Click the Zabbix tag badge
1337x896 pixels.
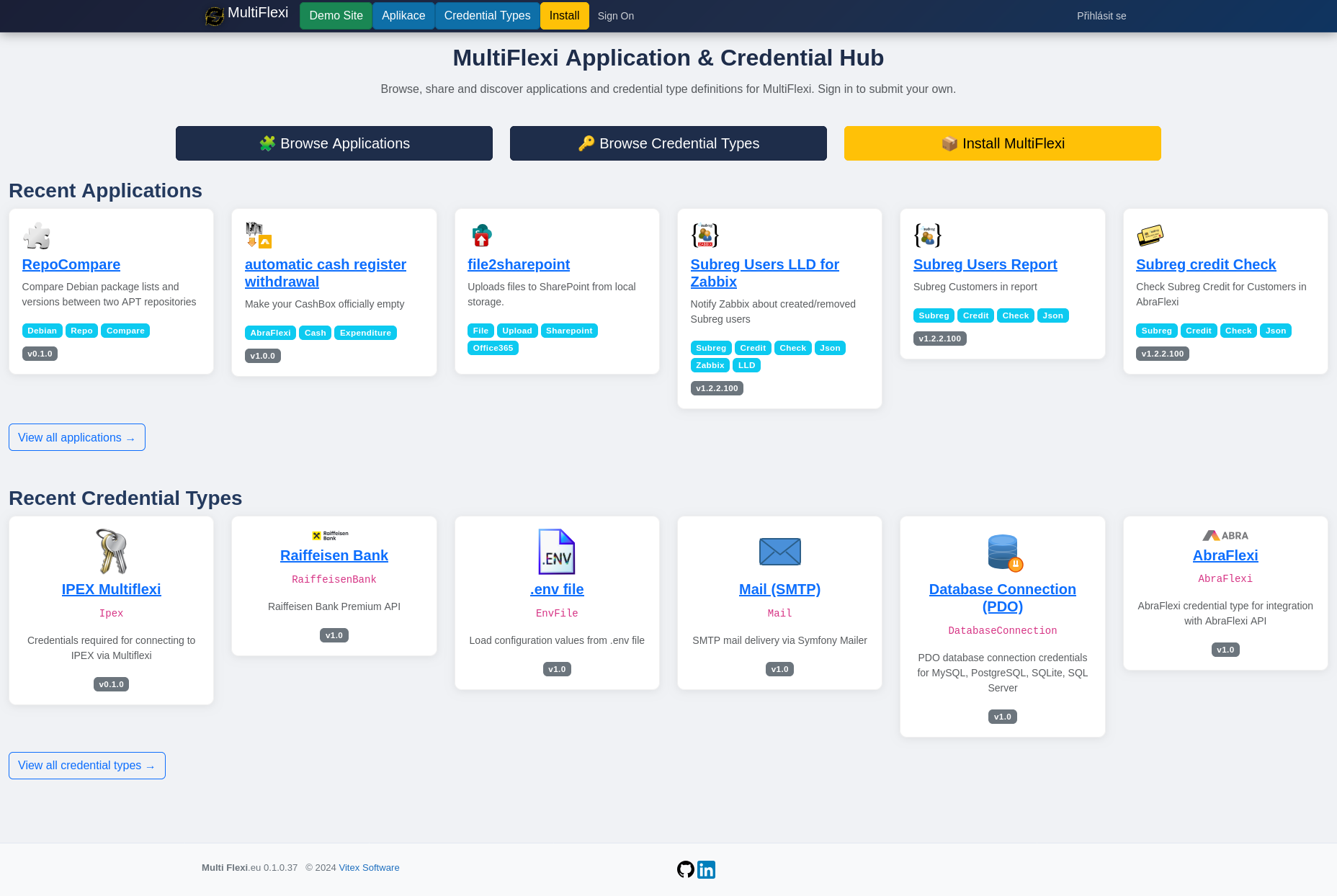pyautogui.click(x=710, y=365)
